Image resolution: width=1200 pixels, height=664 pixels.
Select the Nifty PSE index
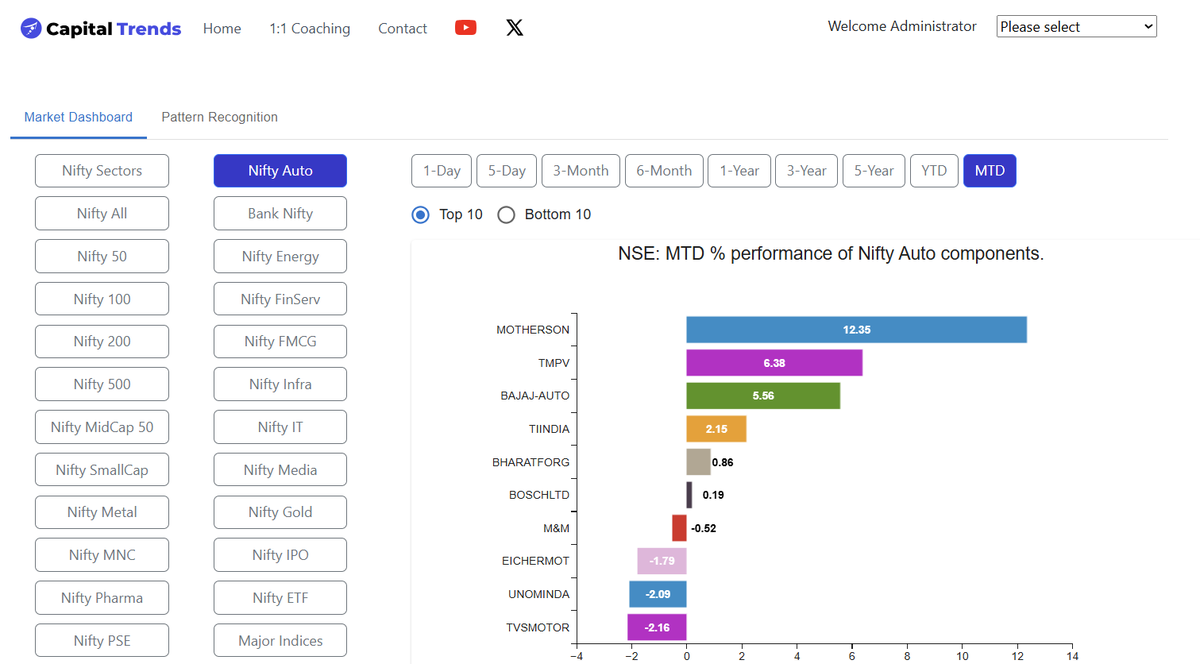(x=102, y=641)
